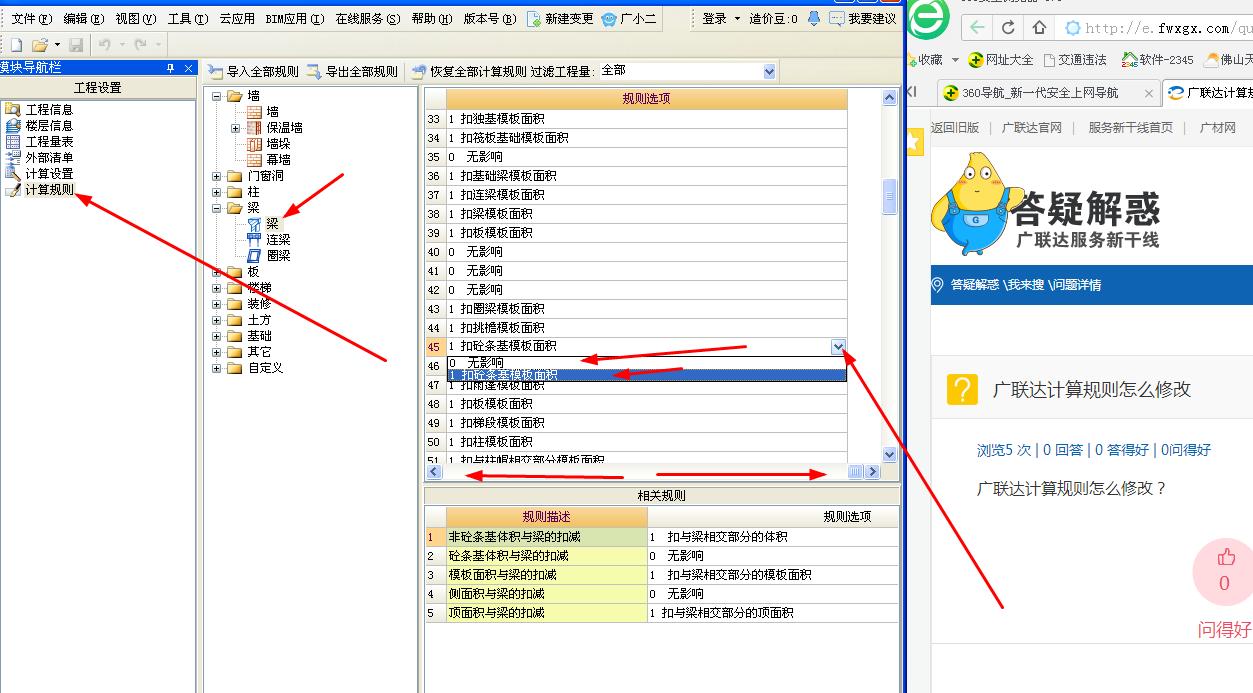Click 恢复全部计算规则 button
This screenshot has height=693, width=1253.
[x=469, y=72]
